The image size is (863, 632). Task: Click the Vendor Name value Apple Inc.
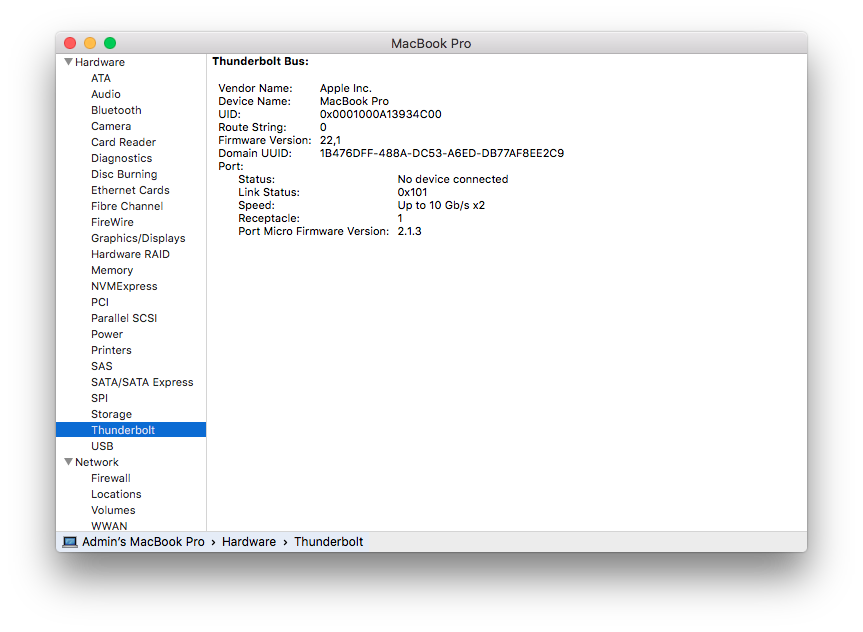346,88
